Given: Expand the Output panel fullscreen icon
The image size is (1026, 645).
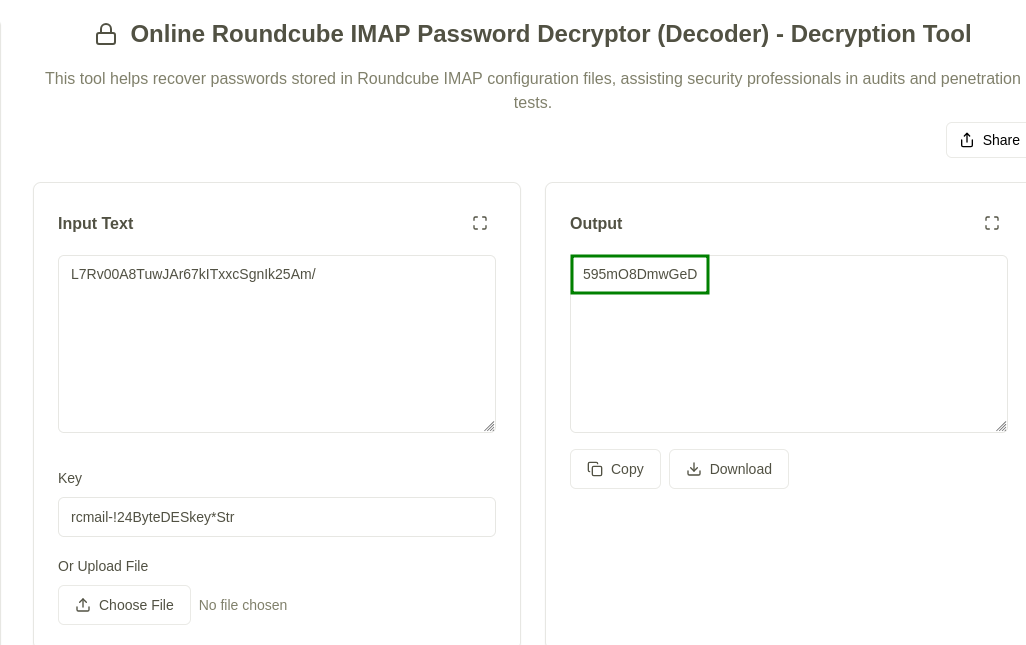Looking at the screenshot, I should pyautogui.click(x=992, y=223).
